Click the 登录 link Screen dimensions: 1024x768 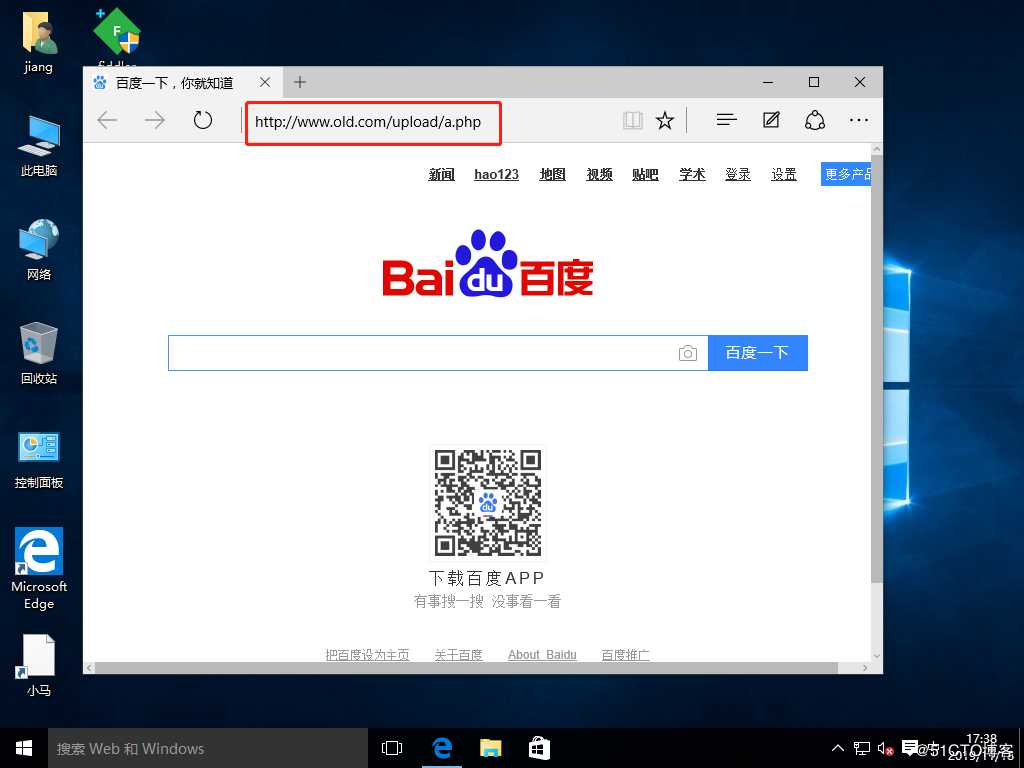[738, 174]
